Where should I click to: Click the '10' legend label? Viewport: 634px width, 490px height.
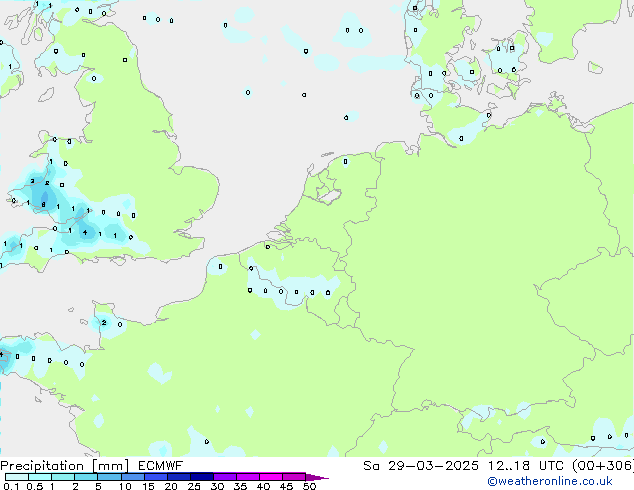point(125,486)
